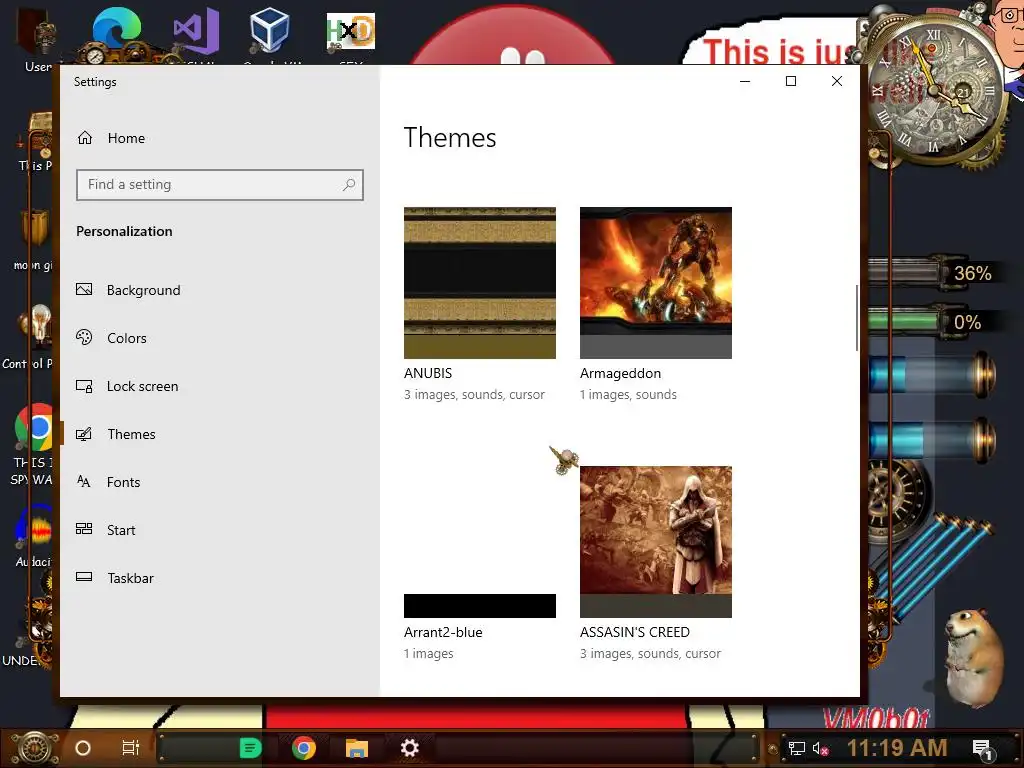Click the Fonts AA icon
The width and height of the screenshot is (1024, 768).
tap(84, 482)
